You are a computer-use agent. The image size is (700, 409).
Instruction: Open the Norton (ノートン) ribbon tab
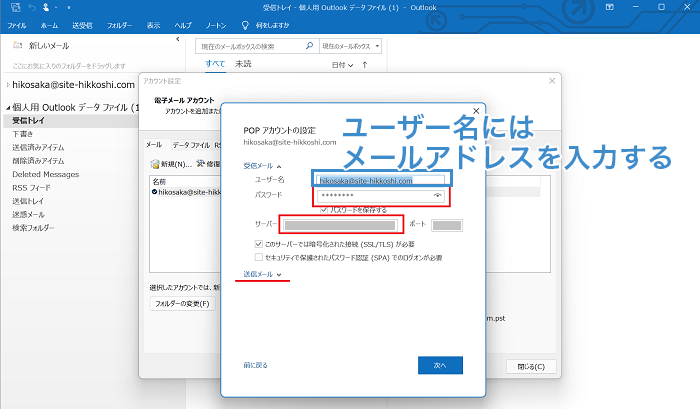coord(216,25)
